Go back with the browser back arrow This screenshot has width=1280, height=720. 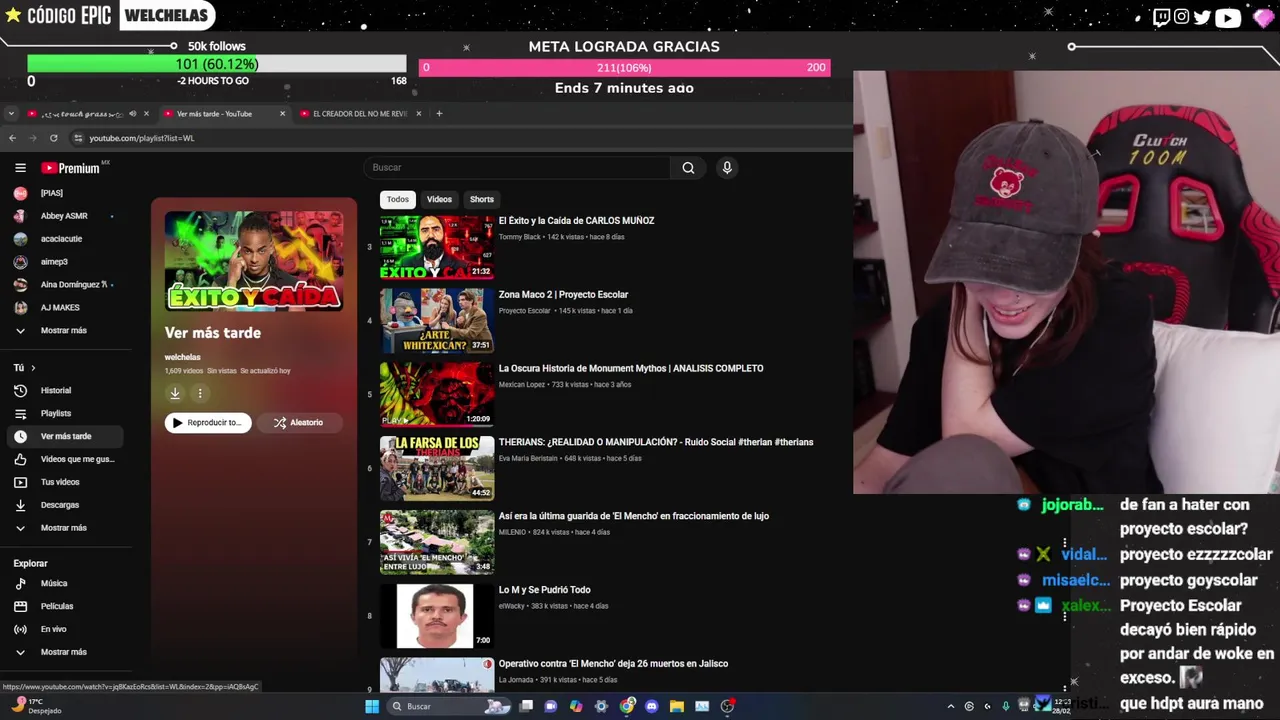[12, 138]
